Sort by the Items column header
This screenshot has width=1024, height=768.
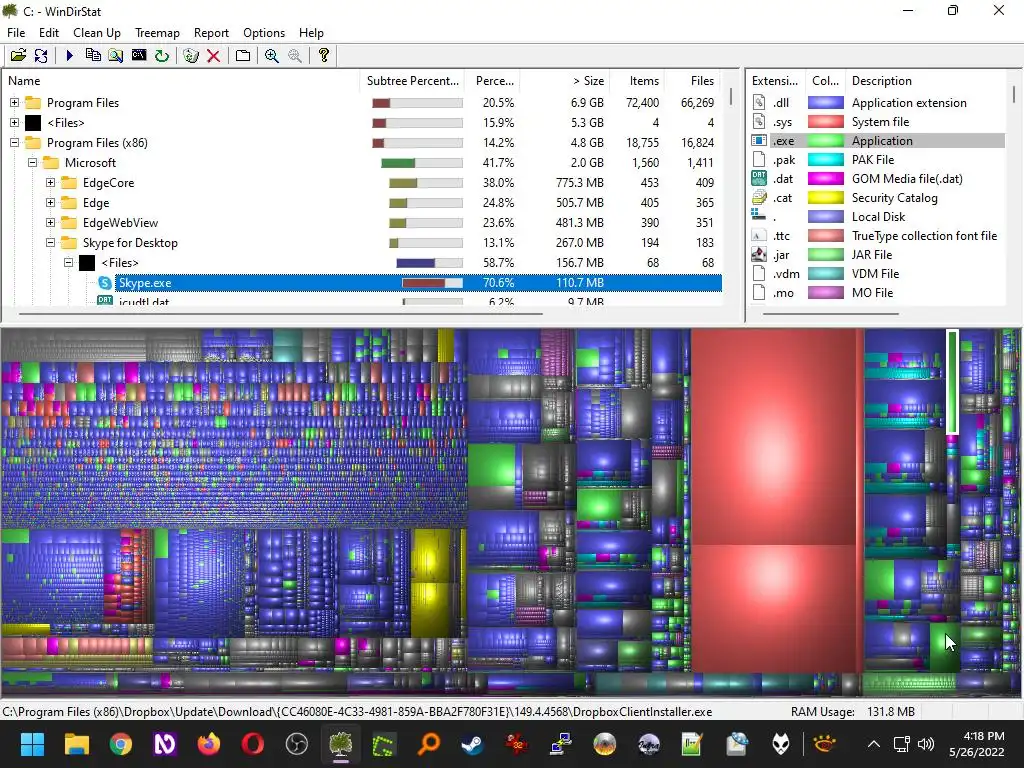637,81
